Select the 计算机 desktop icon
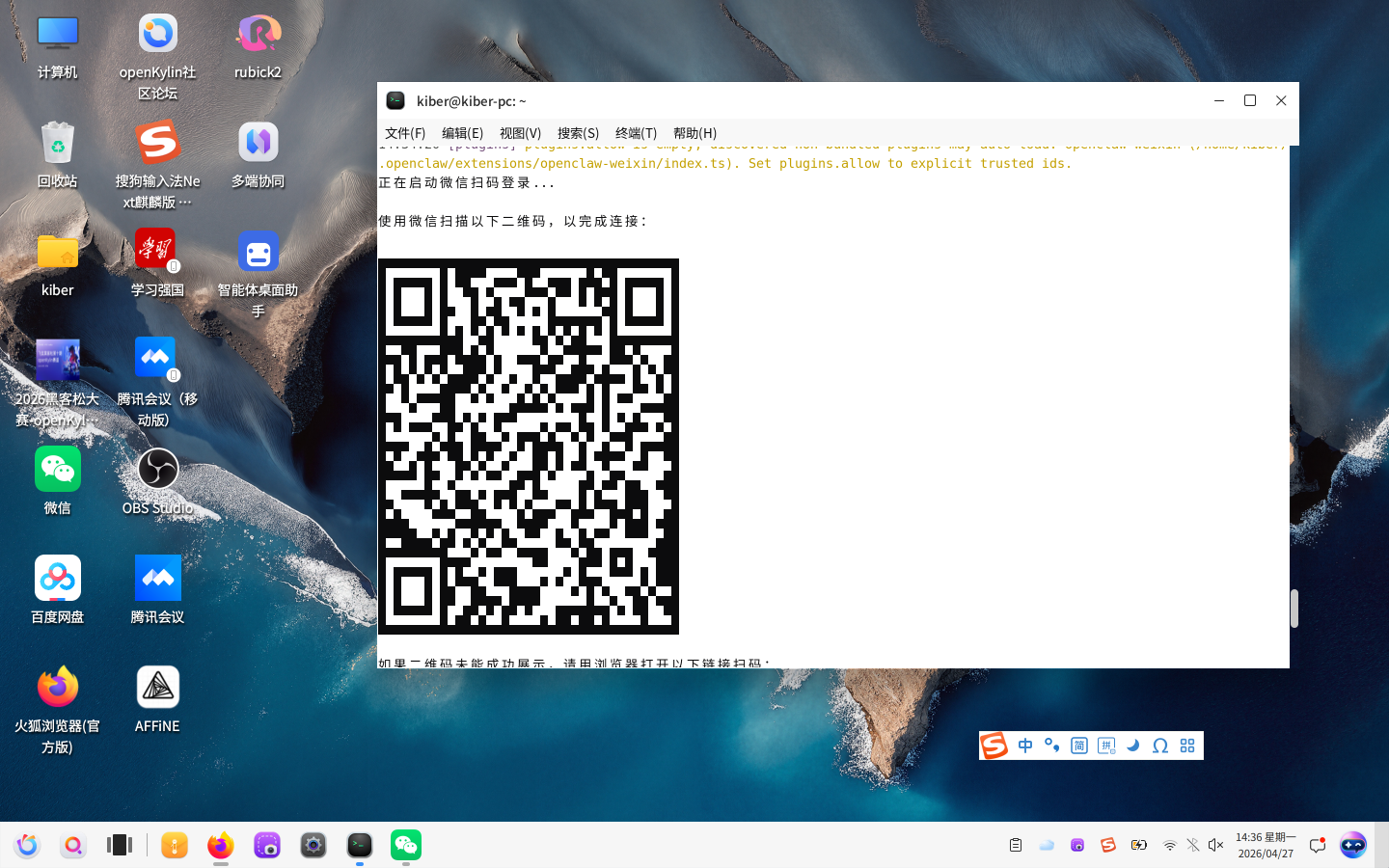This screenshot has height=868, width=1389. click(x=57, y=46)
